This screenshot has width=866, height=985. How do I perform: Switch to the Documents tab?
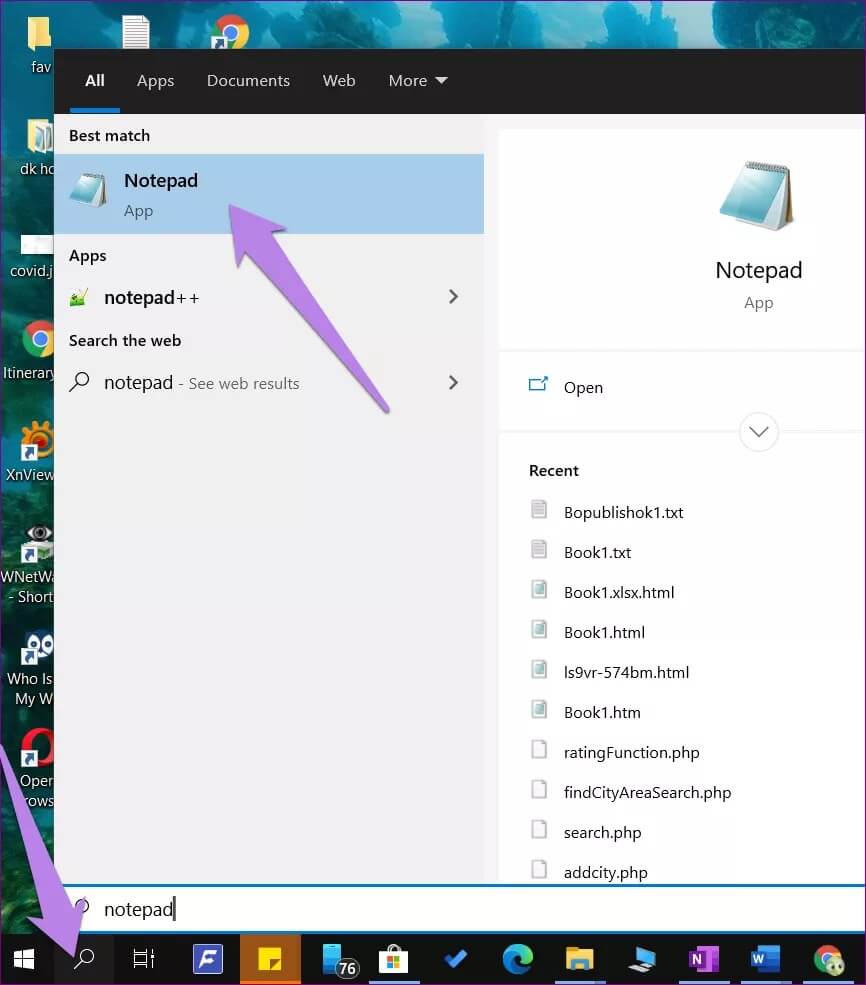pyautogui.click(x=248, y=80)
